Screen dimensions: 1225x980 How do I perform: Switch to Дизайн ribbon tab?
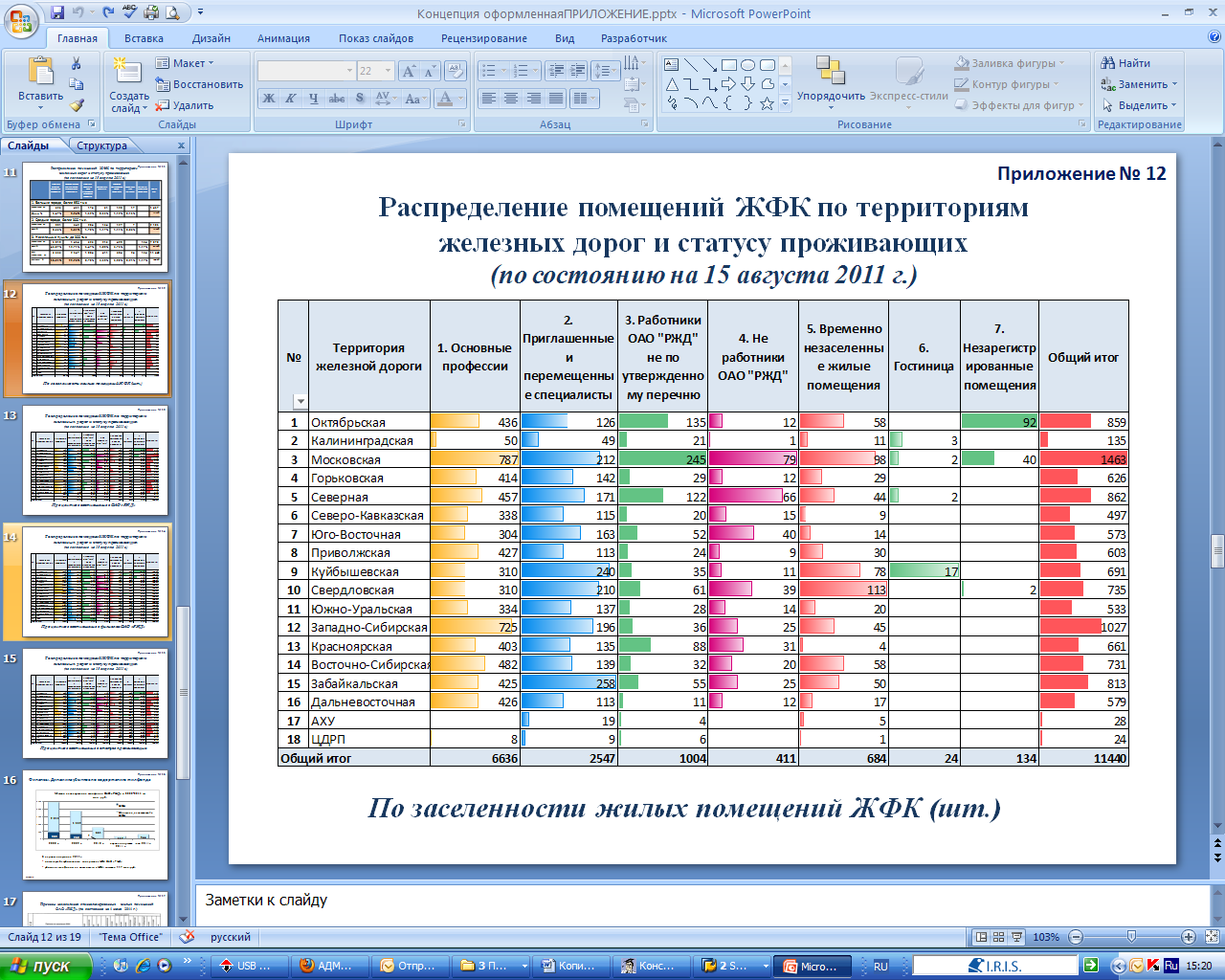pos(212,38)
